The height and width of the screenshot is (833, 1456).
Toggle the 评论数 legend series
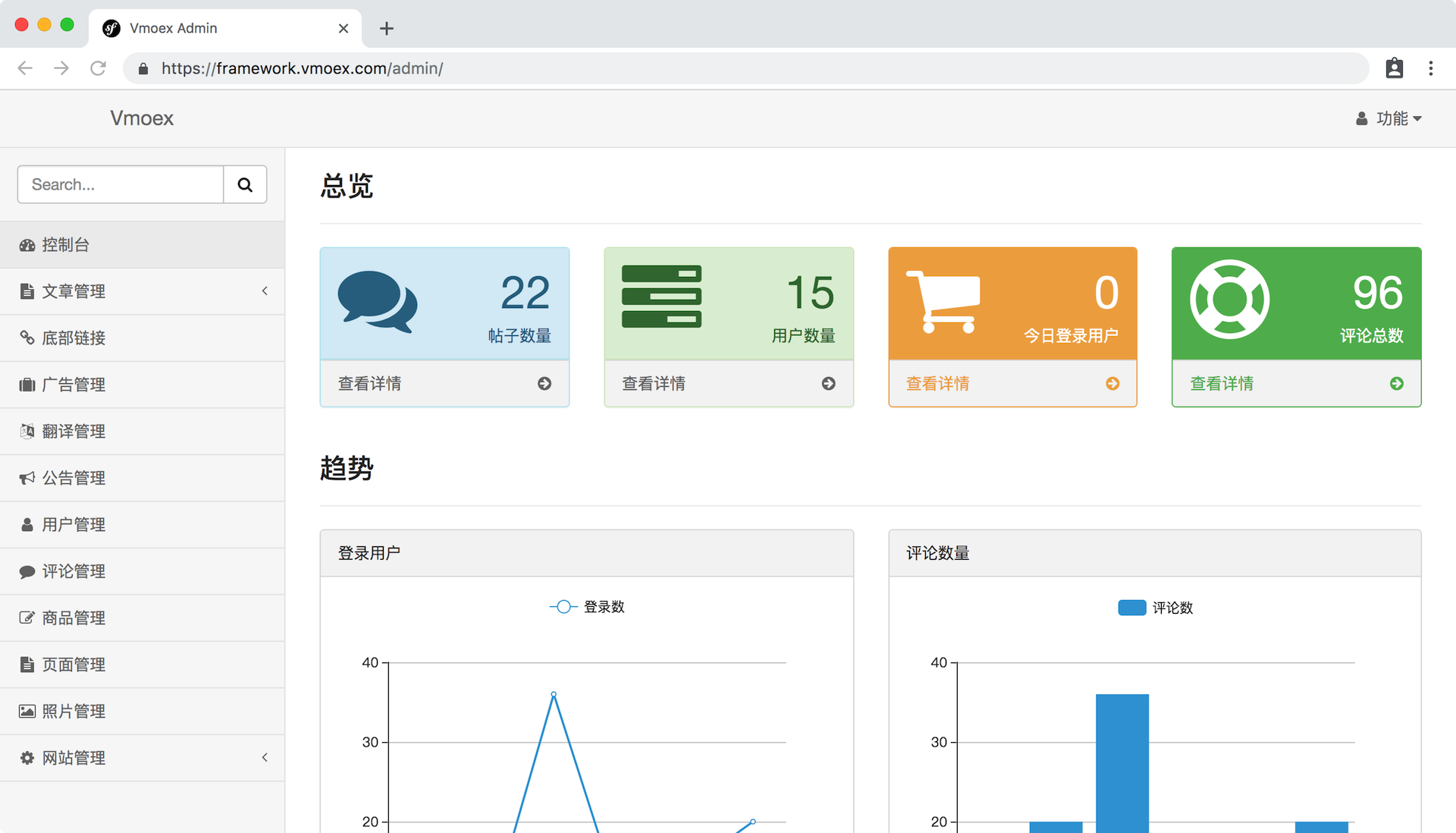coord(1156,608)
